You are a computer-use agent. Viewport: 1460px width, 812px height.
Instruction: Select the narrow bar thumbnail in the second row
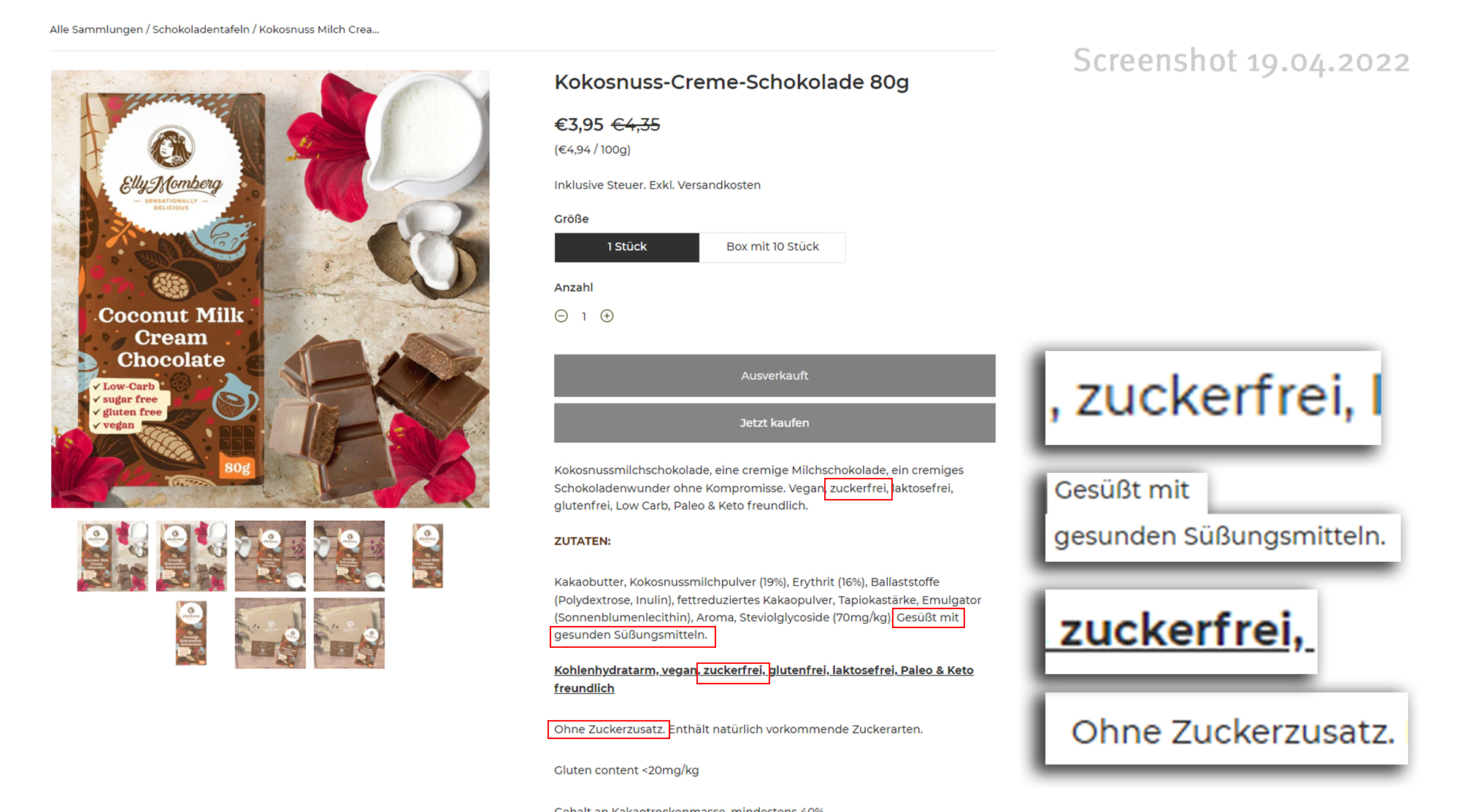coord(191,633)
